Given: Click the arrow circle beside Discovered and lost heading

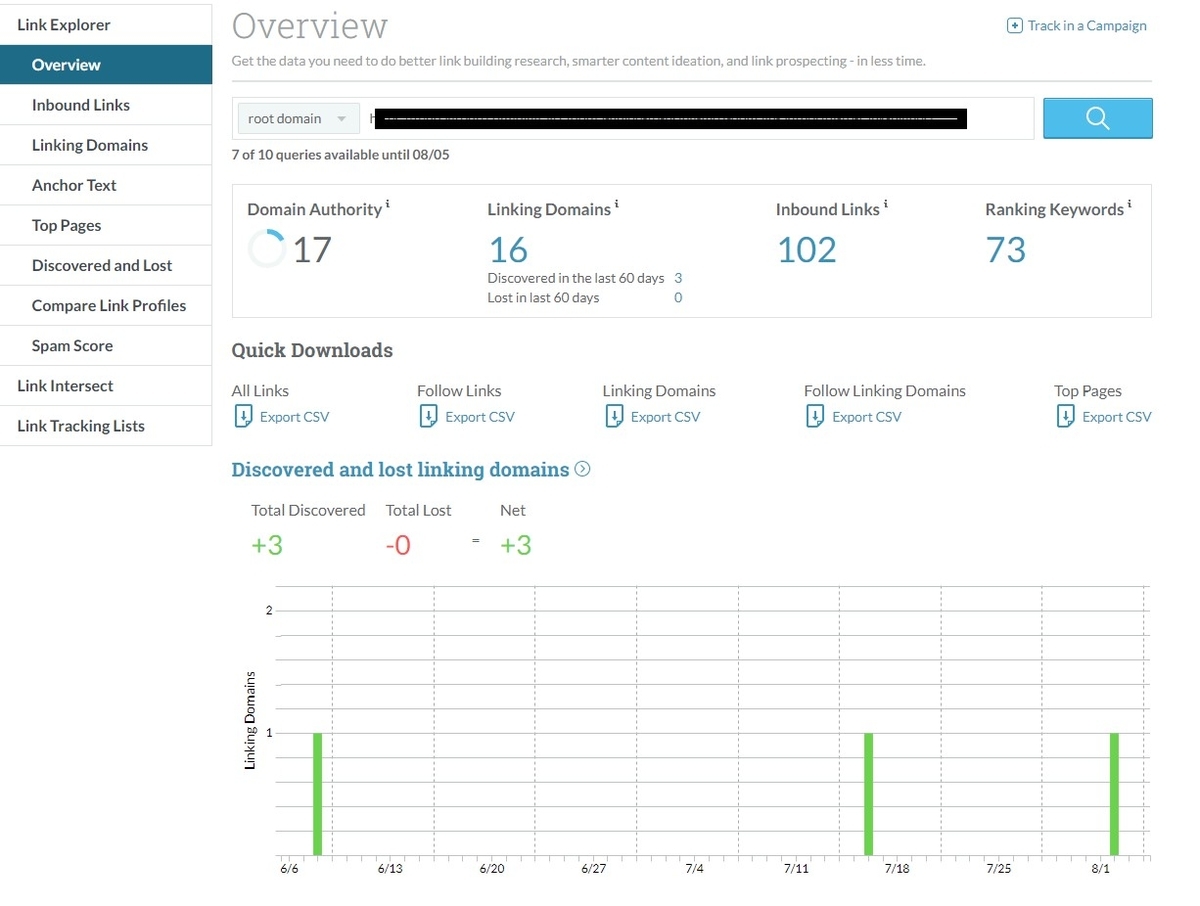Looking at the screenshot, I should (583, 469).
